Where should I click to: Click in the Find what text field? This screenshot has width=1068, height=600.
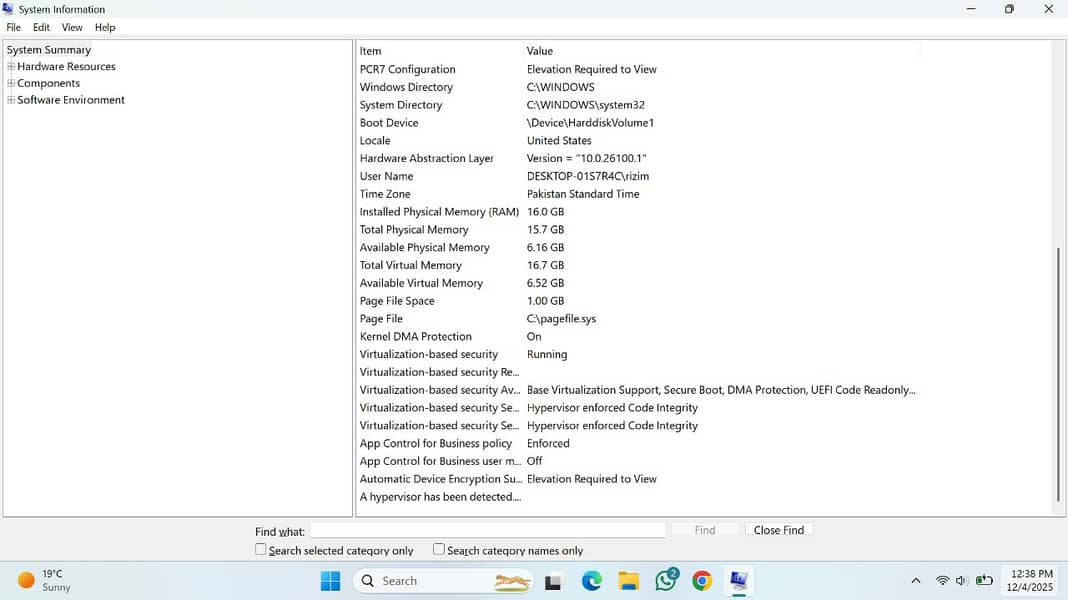[x=487, y=530]
